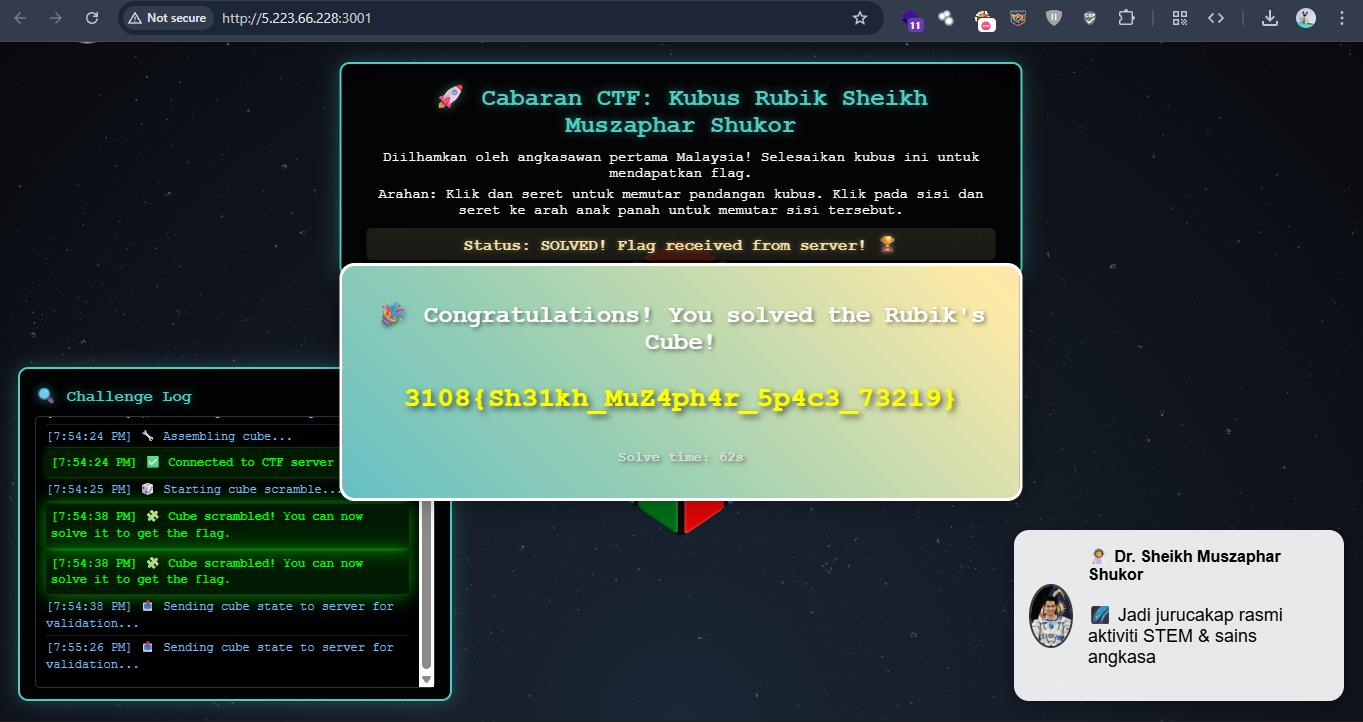Screen dimensions: 1363x722
Task: Bookmark this page with the star icon
Action: click(859, 18)
